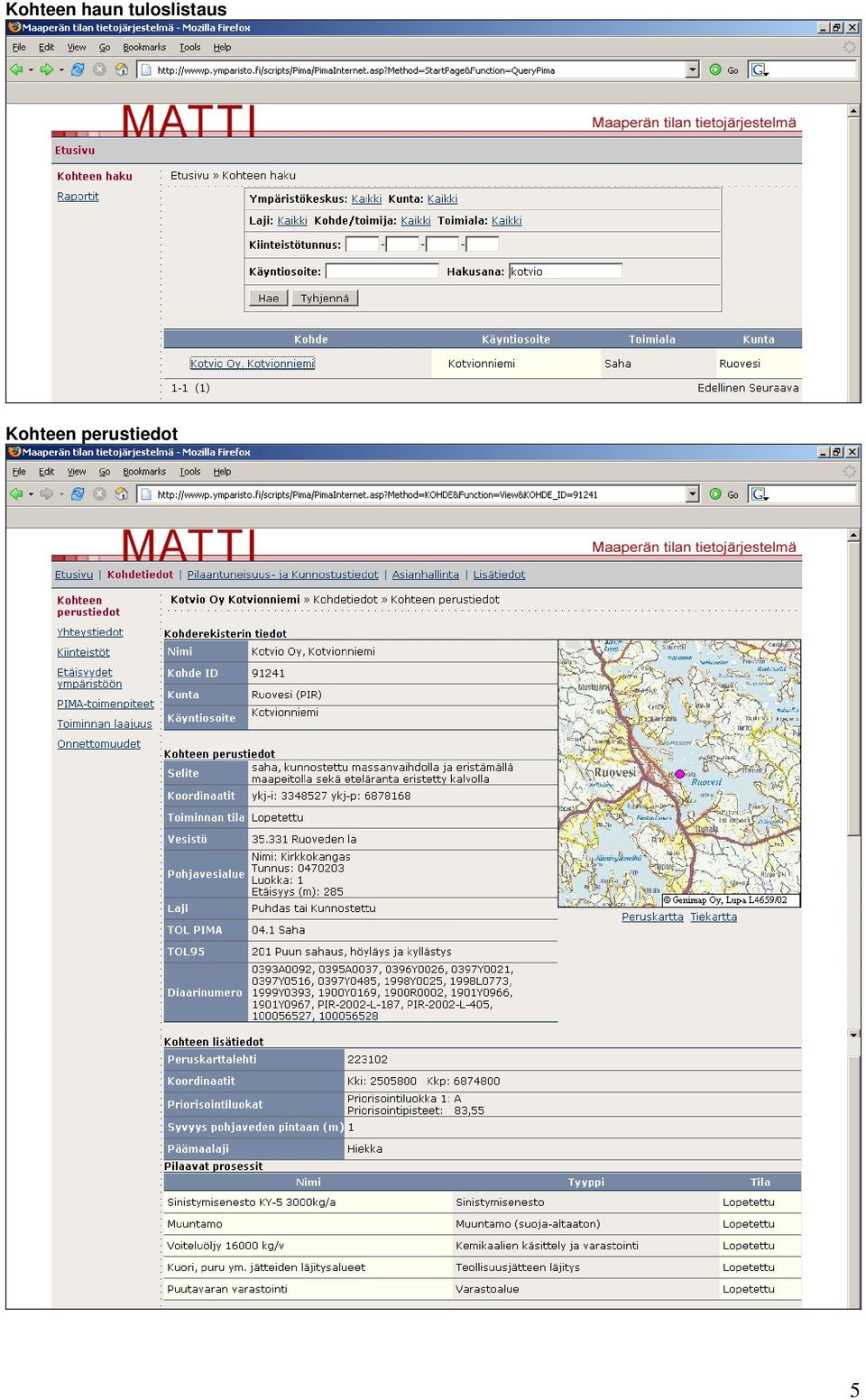Screen dimensions: 866x1400
Task: Open PIMA-toimenpiteet sidebar link
Action: (106, 704)
